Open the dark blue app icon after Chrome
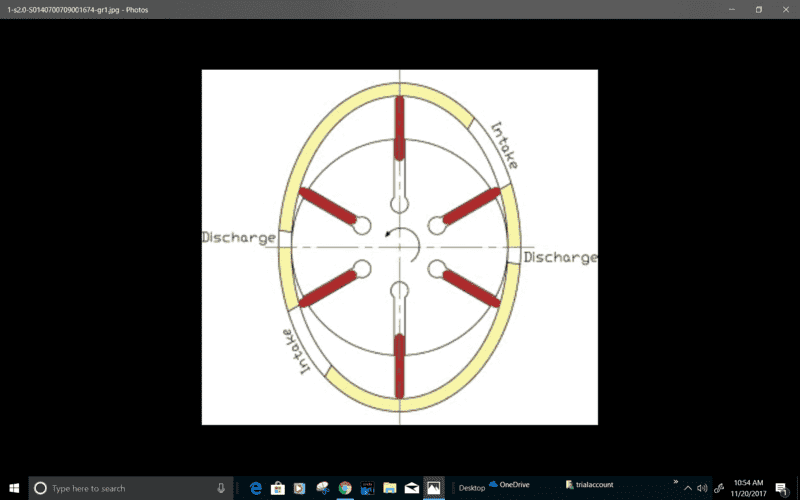 tap(367, 488)
